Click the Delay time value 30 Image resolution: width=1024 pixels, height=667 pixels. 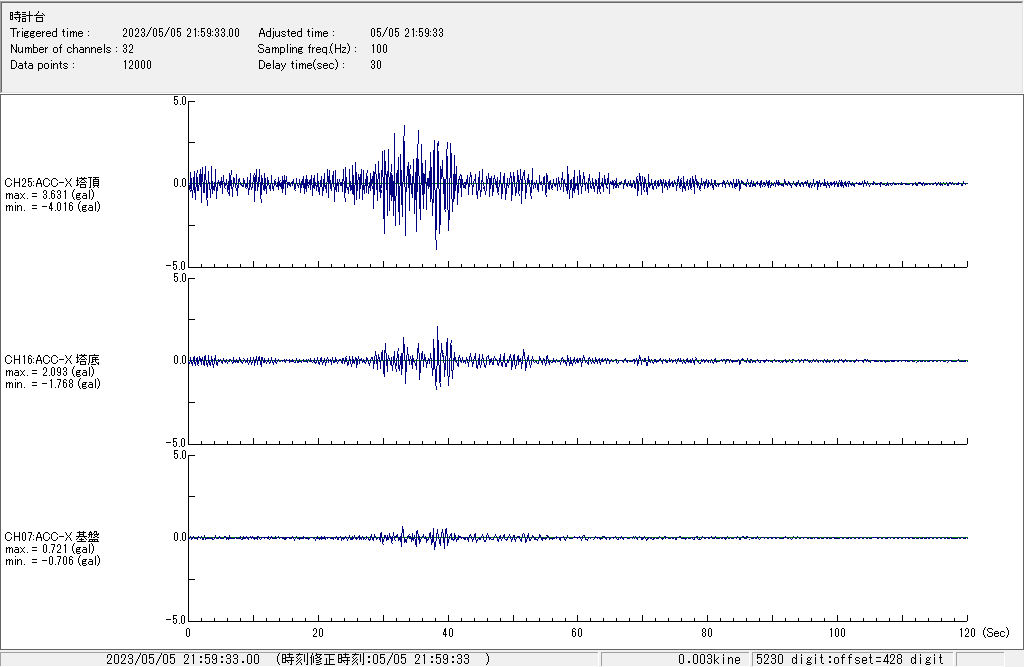tap(376, 65)
